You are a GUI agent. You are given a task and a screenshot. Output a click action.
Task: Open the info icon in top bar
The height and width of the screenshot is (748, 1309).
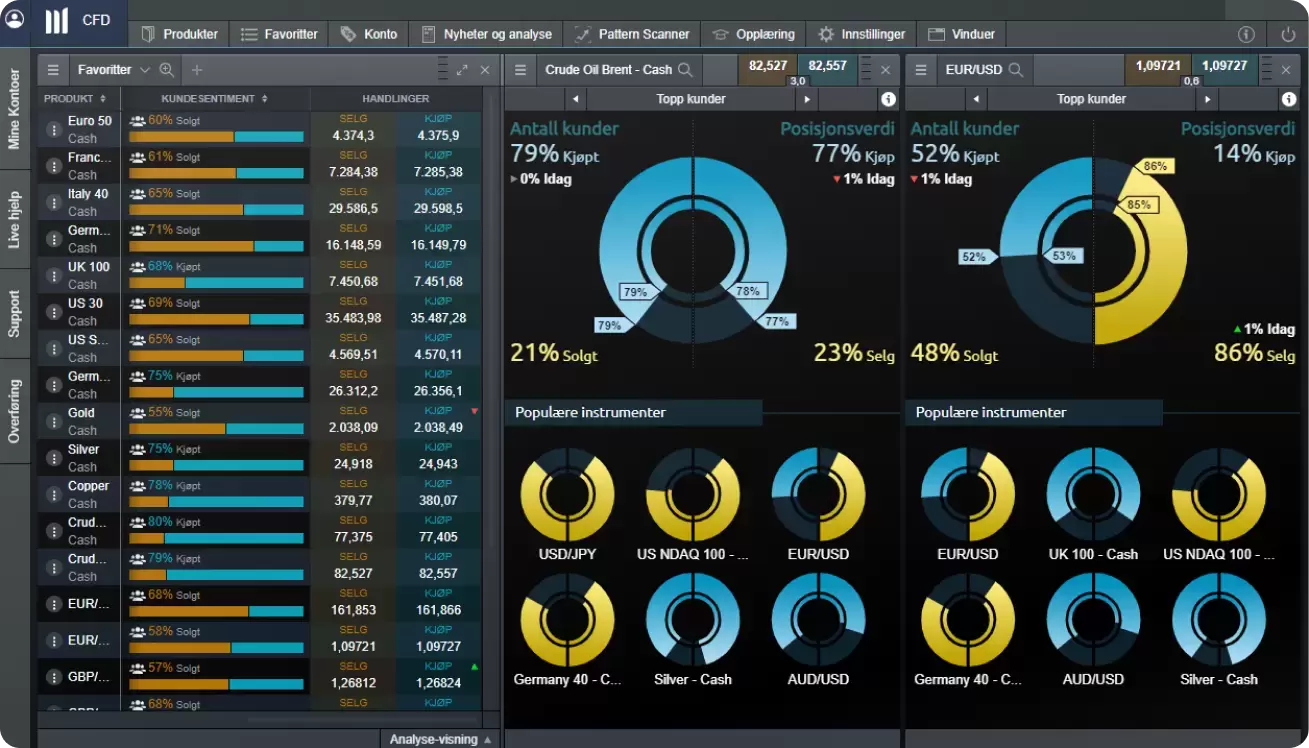point(1246,34)
